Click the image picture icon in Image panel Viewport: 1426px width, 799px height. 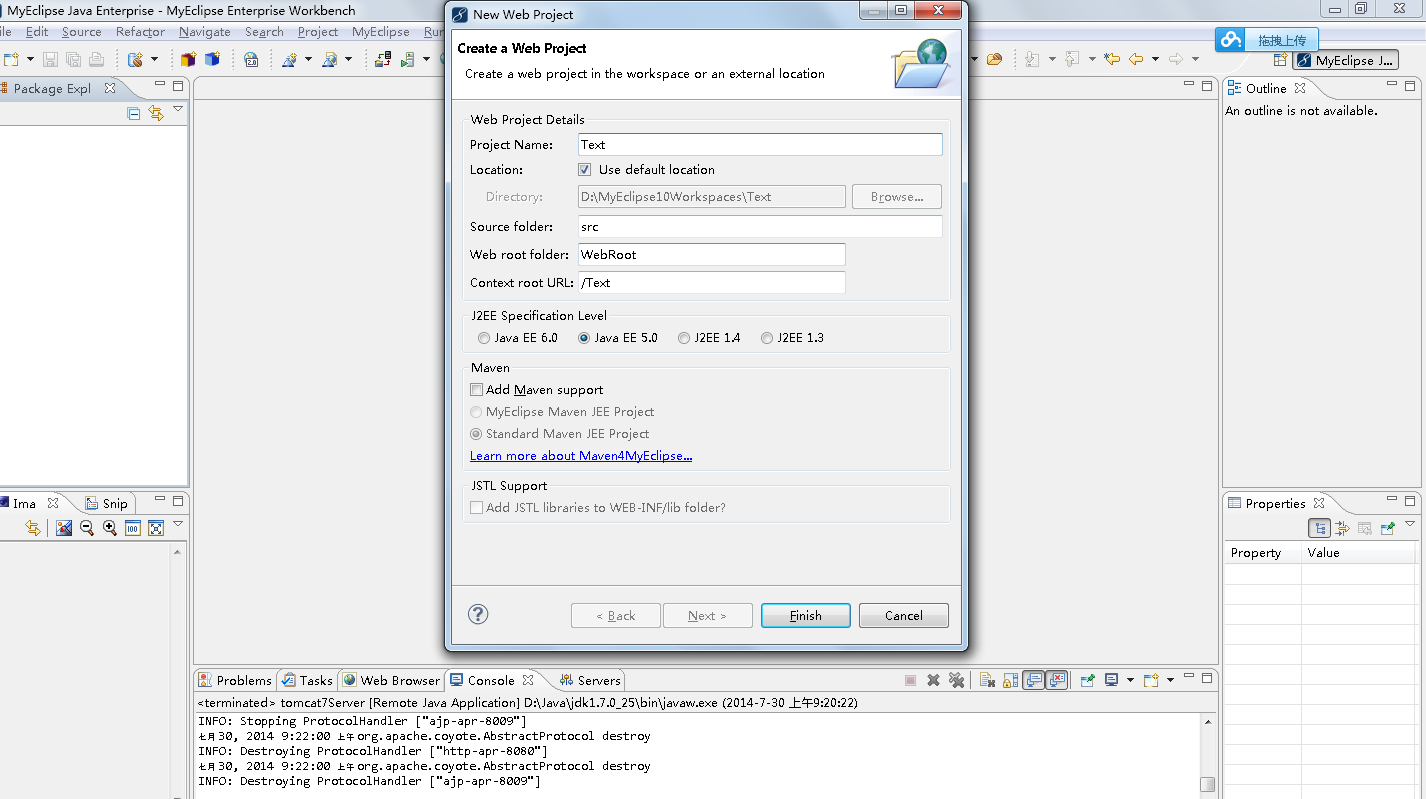pos(64,528)
